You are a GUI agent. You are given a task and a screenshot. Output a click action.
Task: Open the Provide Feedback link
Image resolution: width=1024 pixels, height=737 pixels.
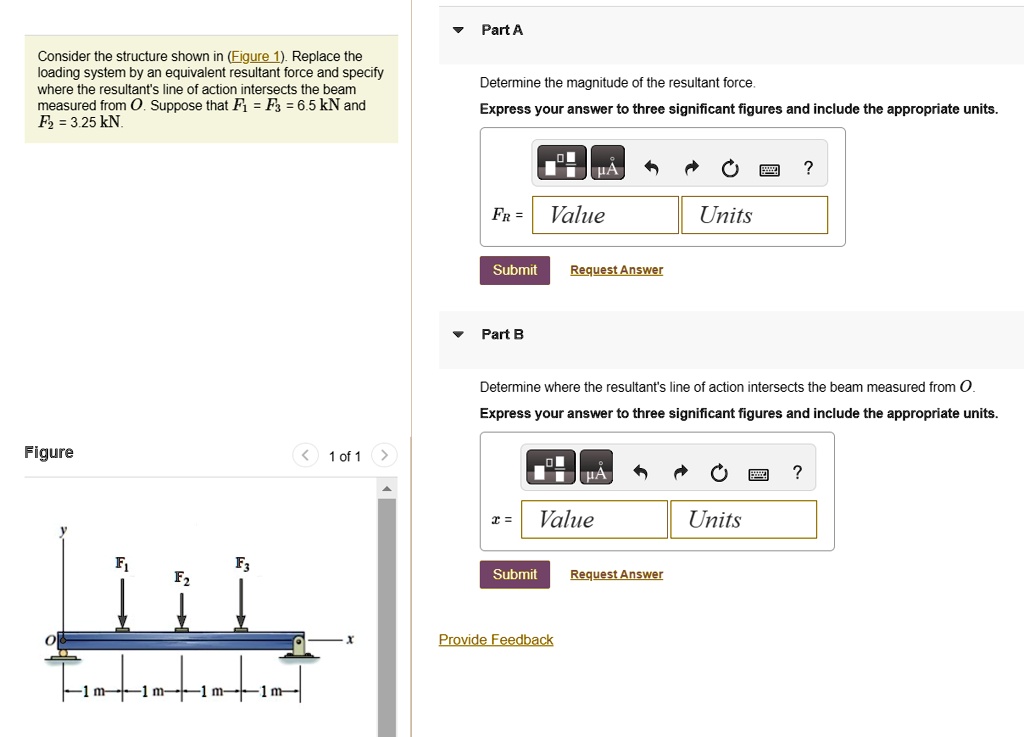pyautogui.click(x=496, y=639)
